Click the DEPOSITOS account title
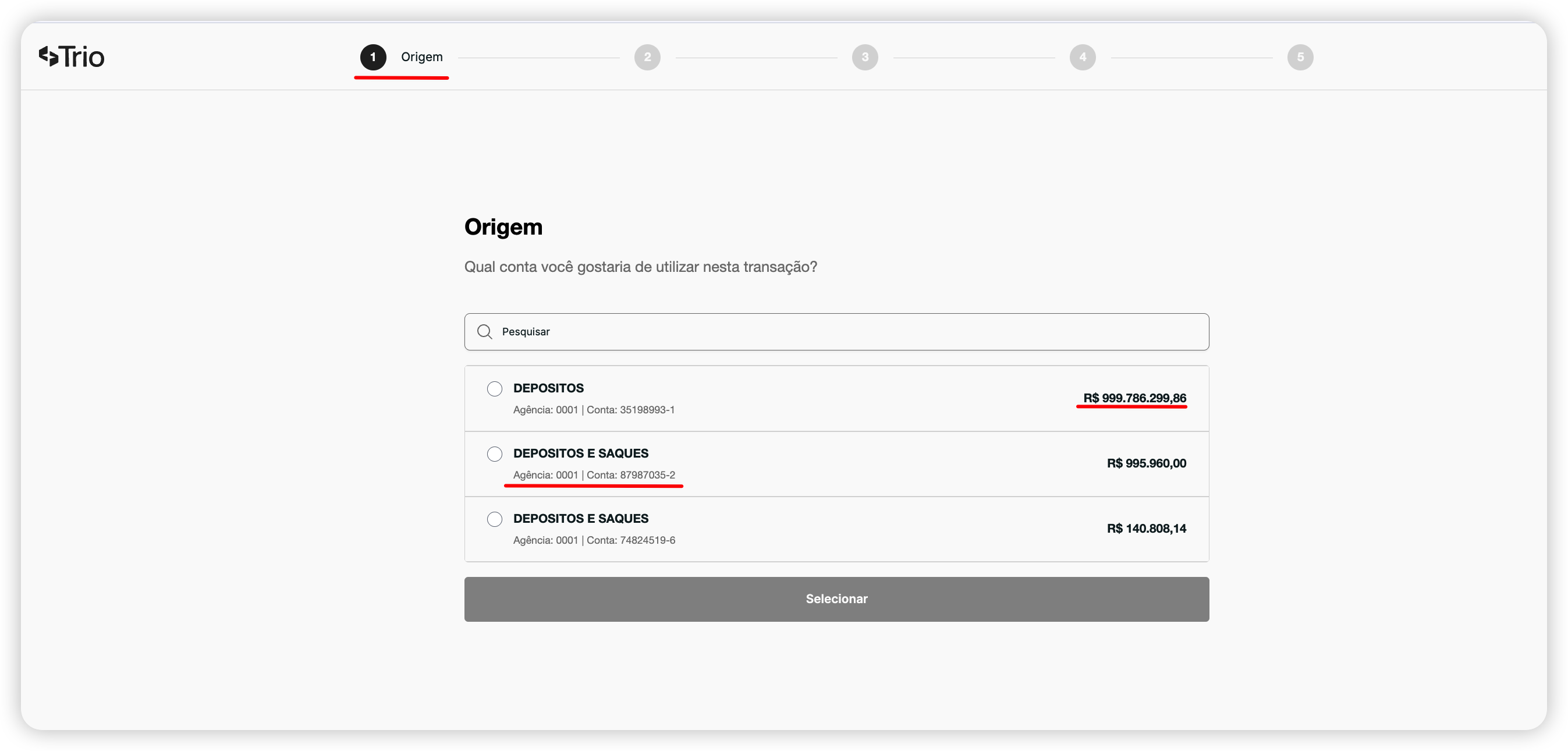 (x=548, y=388)
